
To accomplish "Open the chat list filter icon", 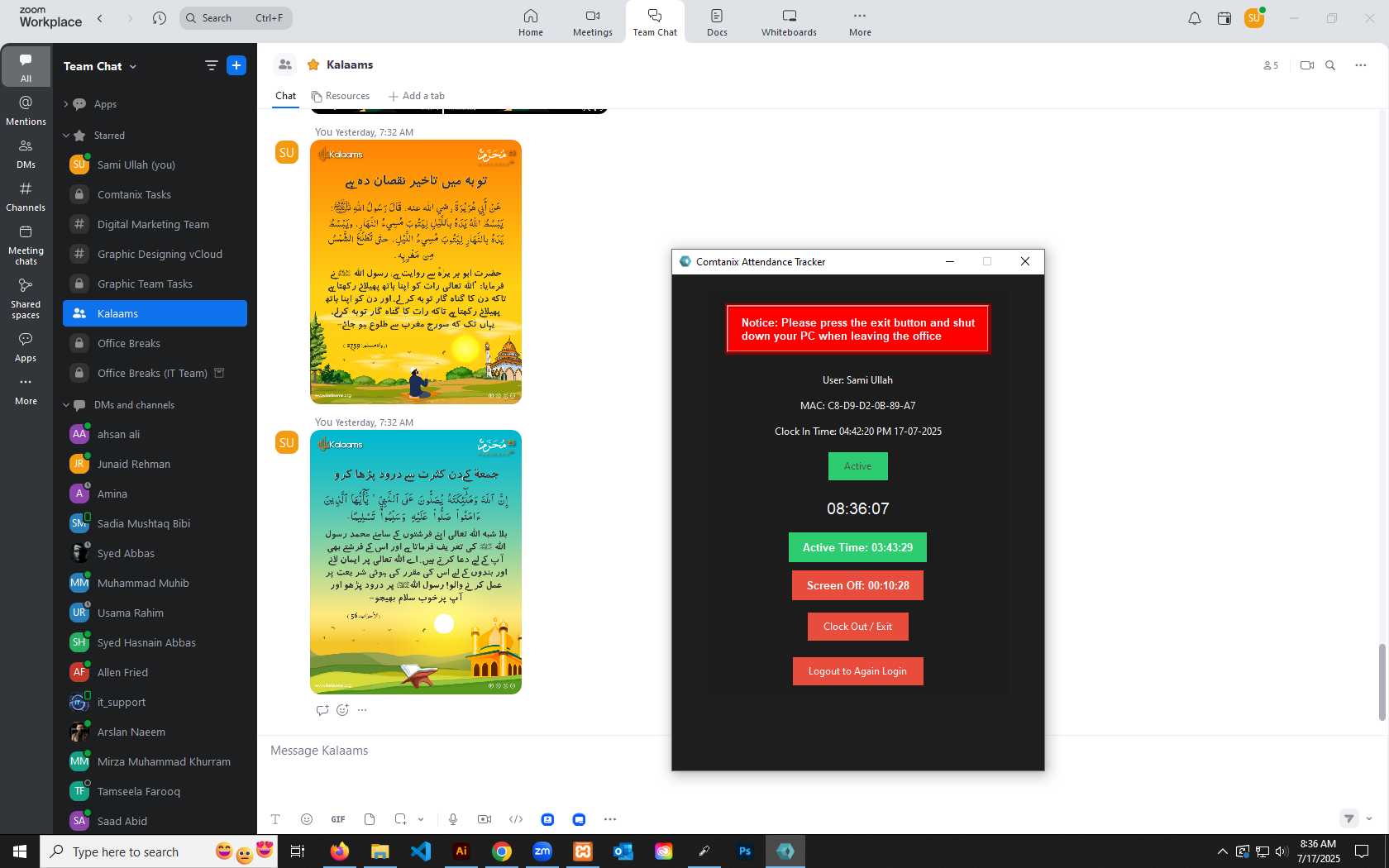I will [x=211, y=65].
